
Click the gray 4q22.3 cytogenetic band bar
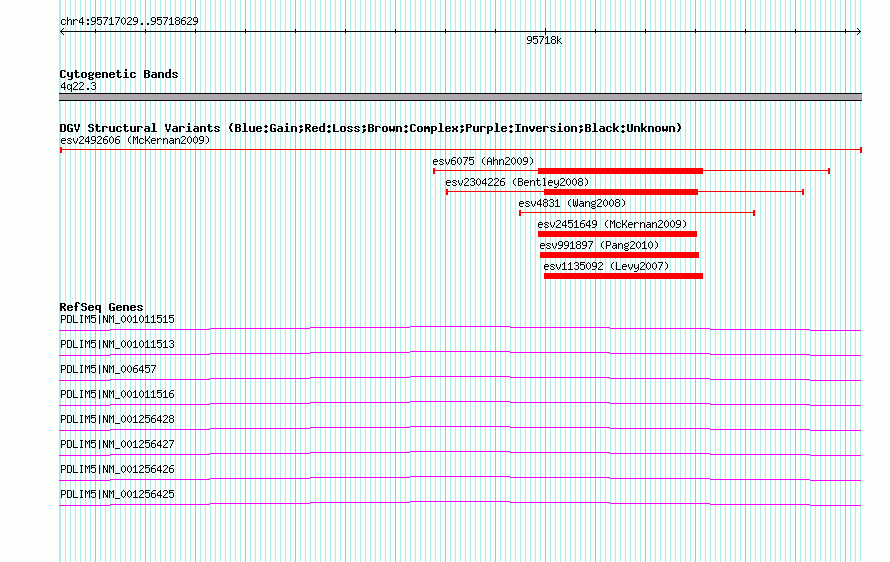(460, 97)
